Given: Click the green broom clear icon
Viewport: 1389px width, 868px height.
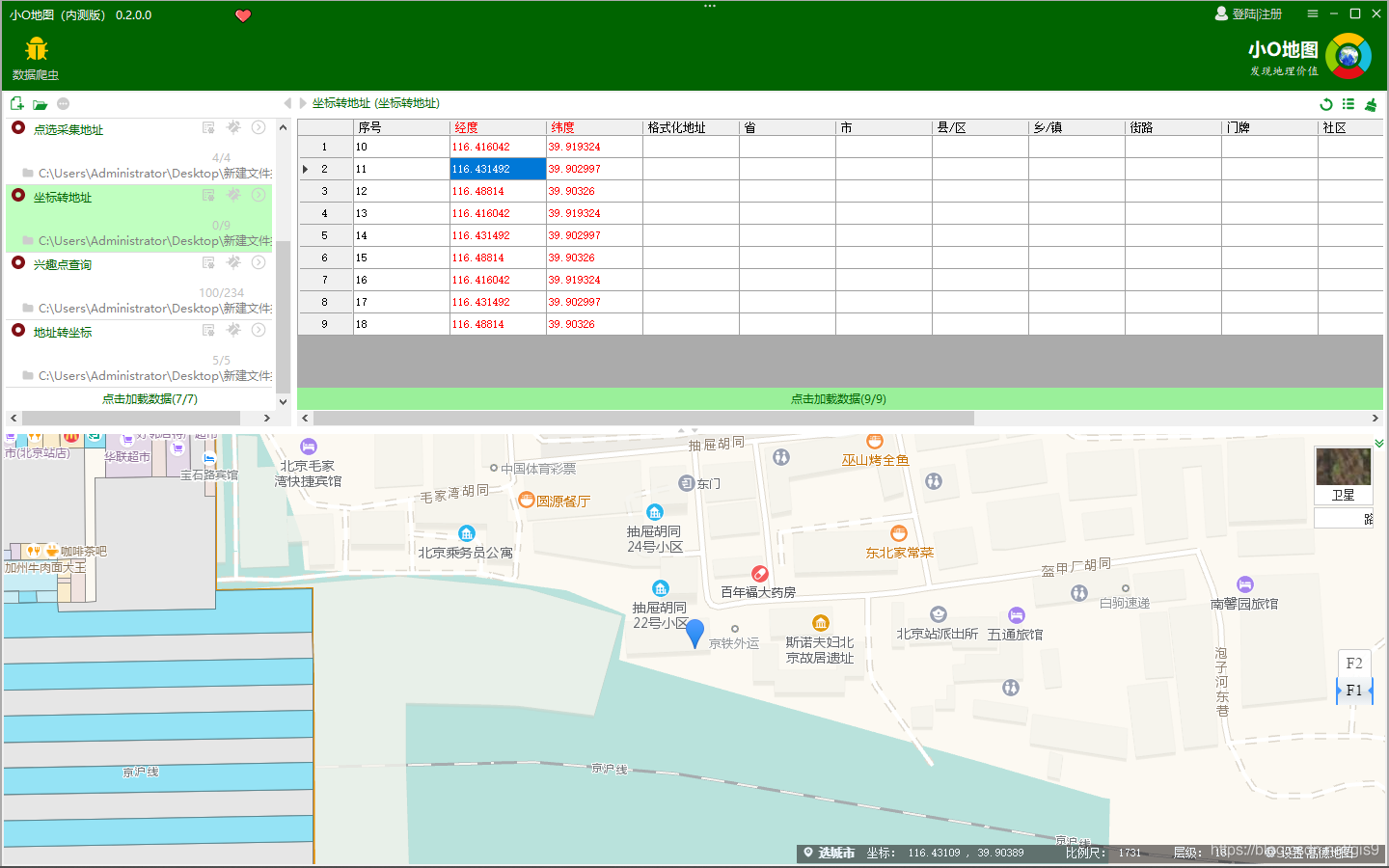Looking at the screenshot, I should 1371,104.
